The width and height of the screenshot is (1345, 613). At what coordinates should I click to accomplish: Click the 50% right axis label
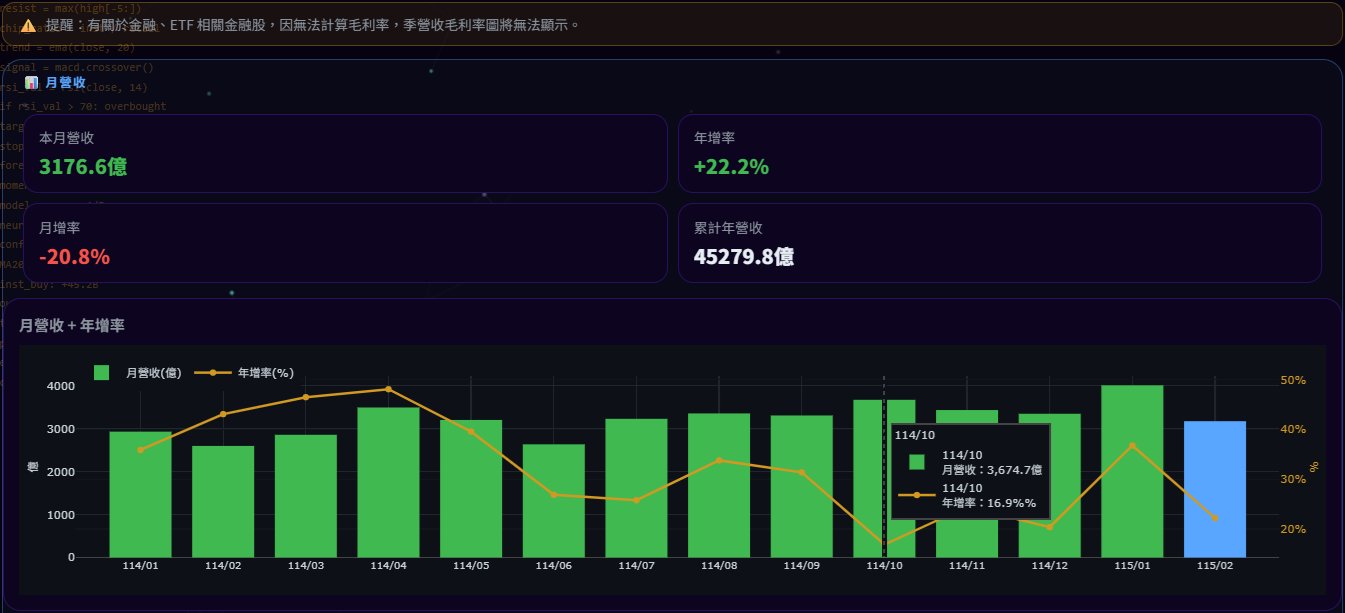(x=1293, y=380)
